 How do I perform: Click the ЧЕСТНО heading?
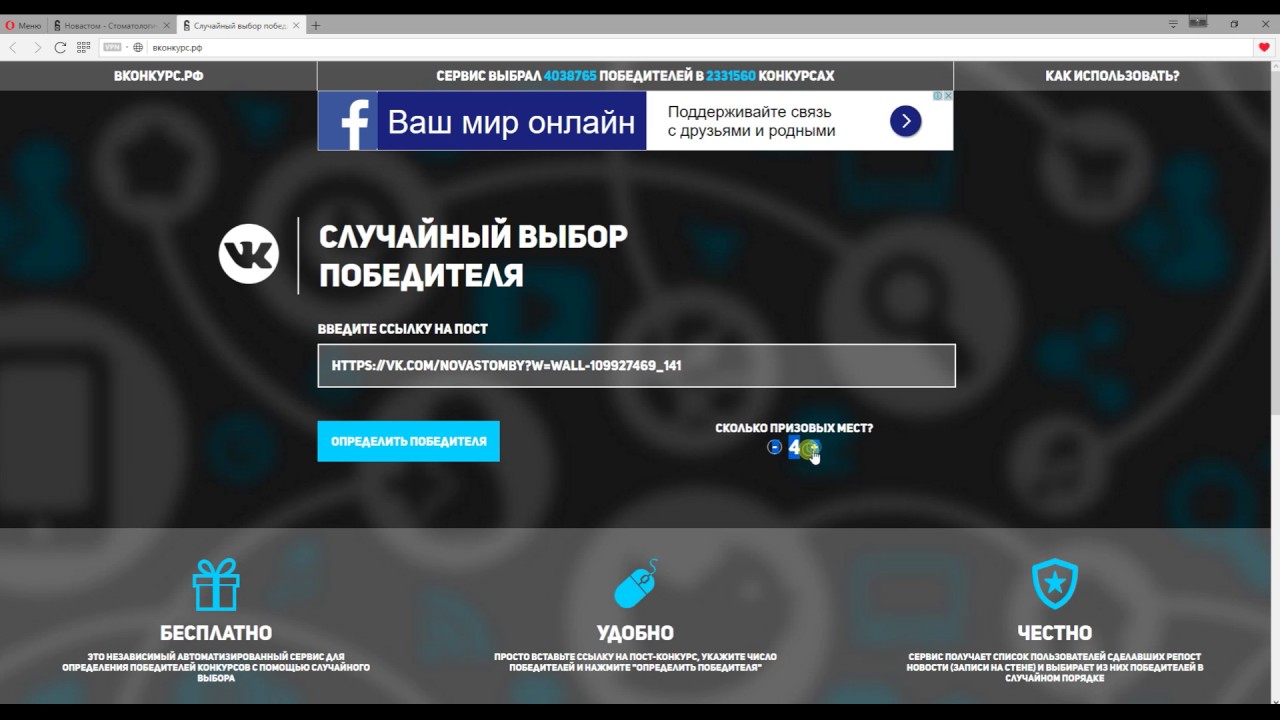[1055, 633]
